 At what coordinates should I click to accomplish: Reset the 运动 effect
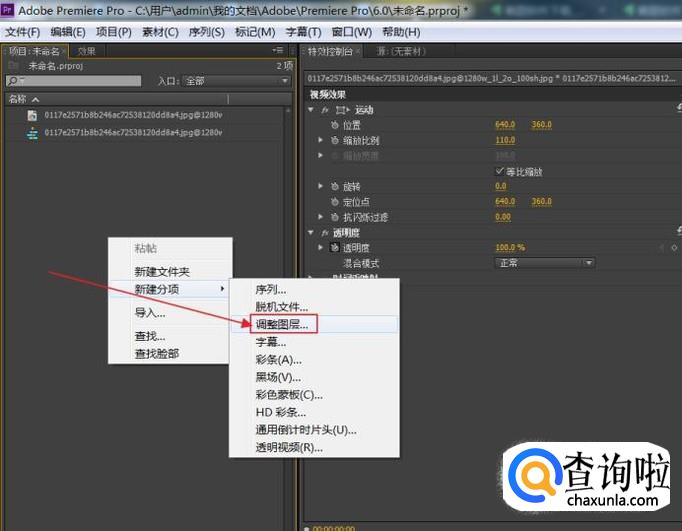pos(679,107)
